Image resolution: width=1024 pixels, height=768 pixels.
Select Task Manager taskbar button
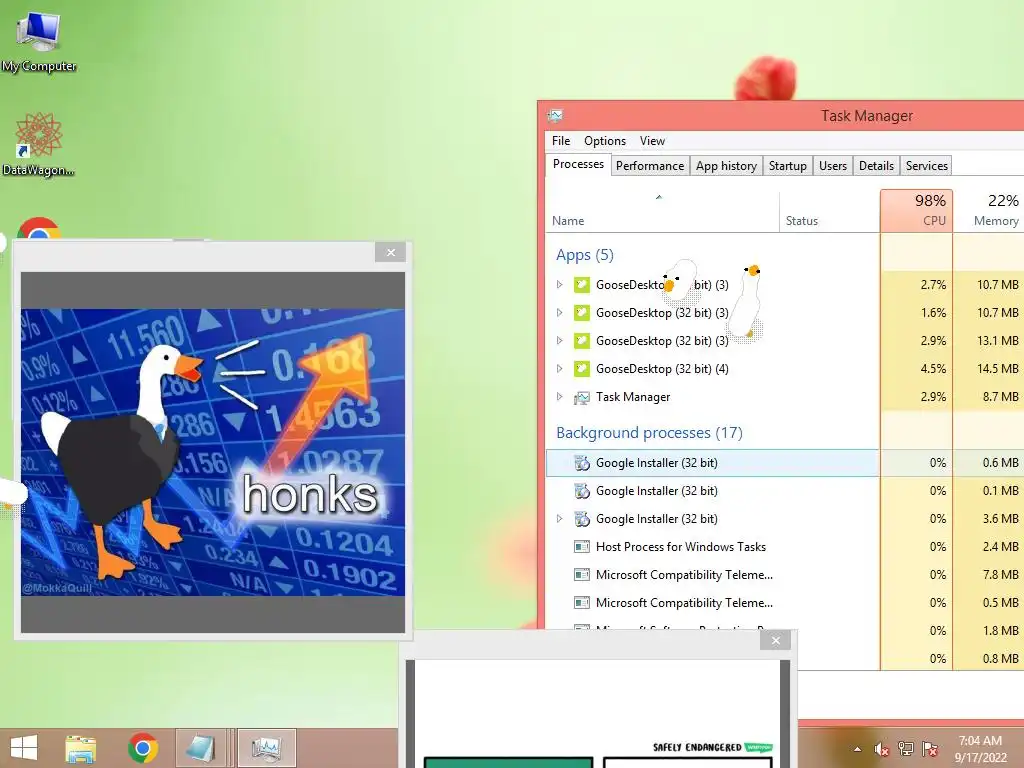tap(266, 748)
